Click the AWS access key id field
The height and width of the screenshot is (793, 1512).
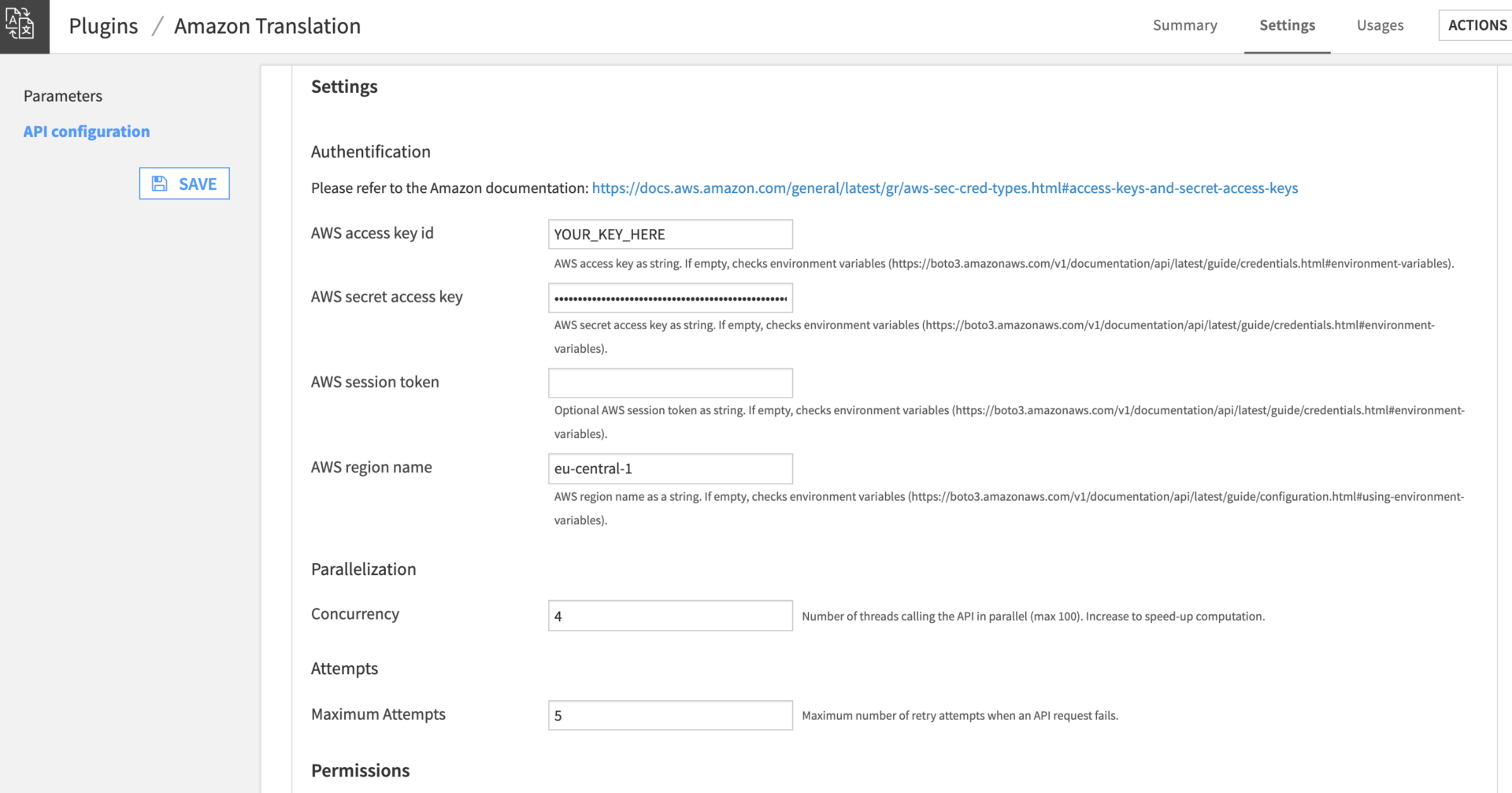point(669,234)
